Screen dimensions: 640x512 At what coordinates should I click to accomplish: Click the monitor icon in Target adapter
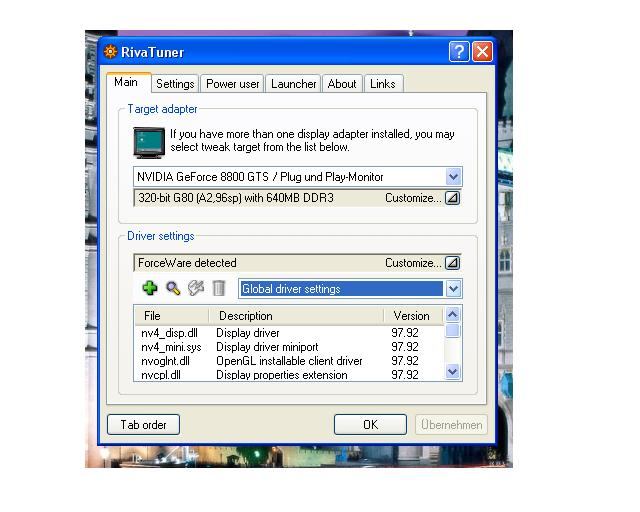(149, 142)
